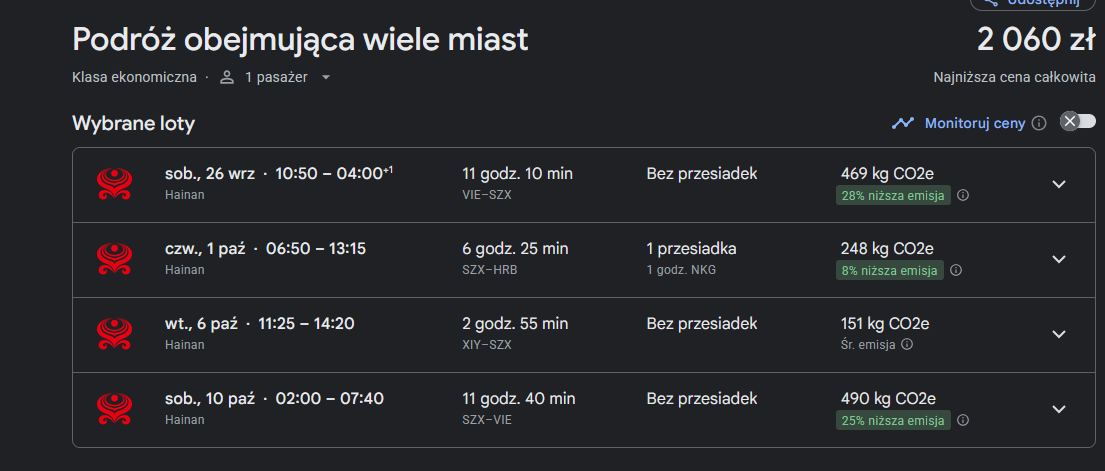Click the price tracking graph icon

click(903, 123)
